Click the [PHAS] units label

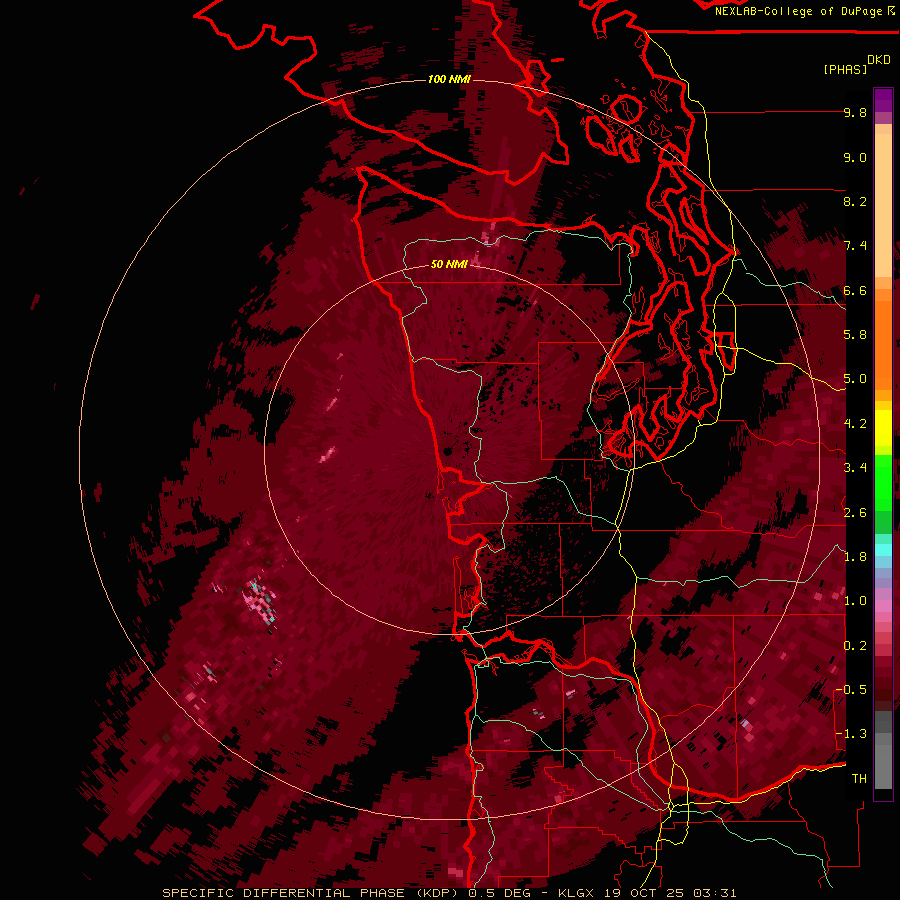click(845, 70)
